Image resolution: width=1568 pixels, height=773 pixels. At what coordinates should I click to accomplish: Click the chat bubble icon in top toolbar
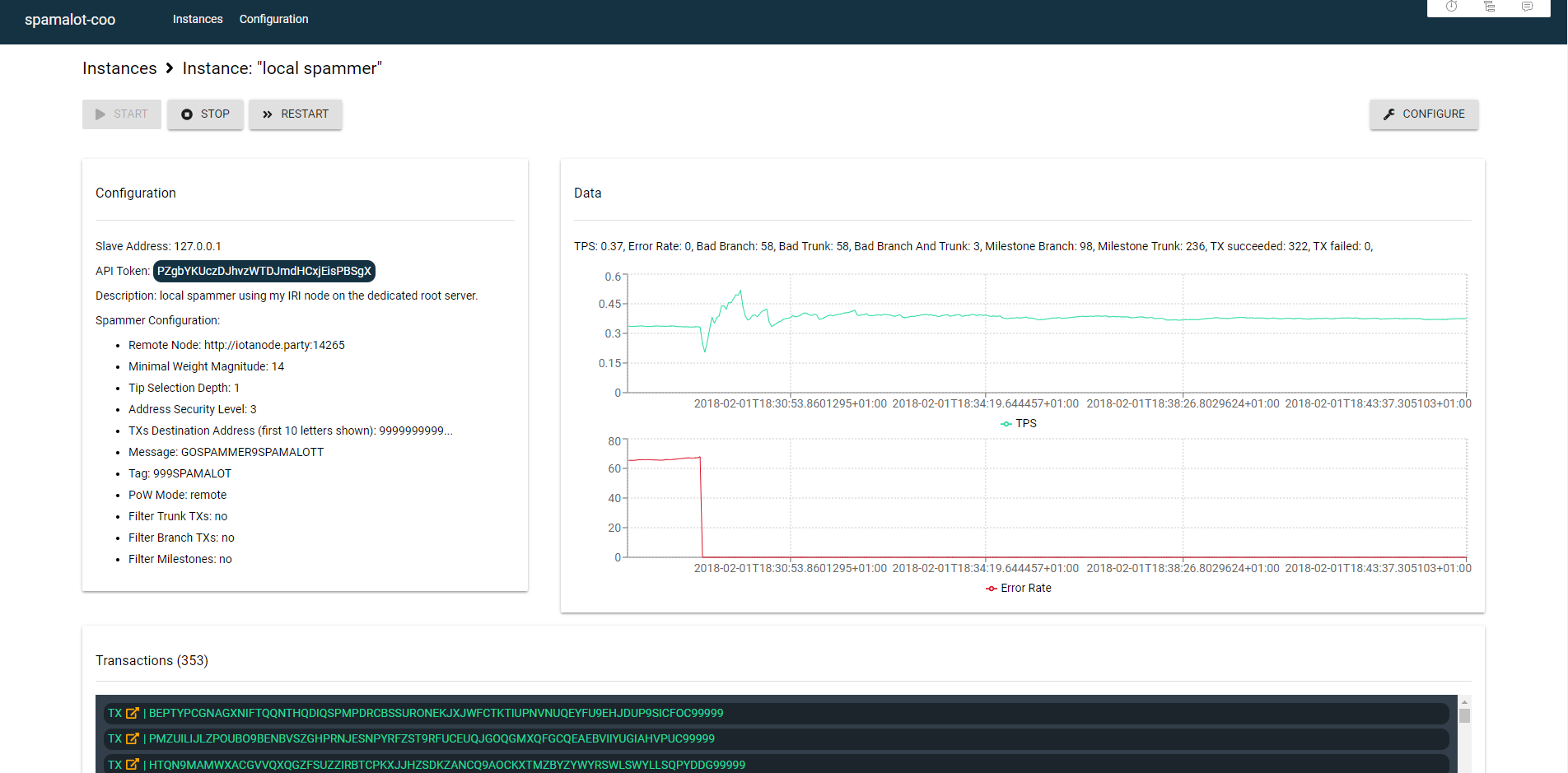tap(1528, 7)
